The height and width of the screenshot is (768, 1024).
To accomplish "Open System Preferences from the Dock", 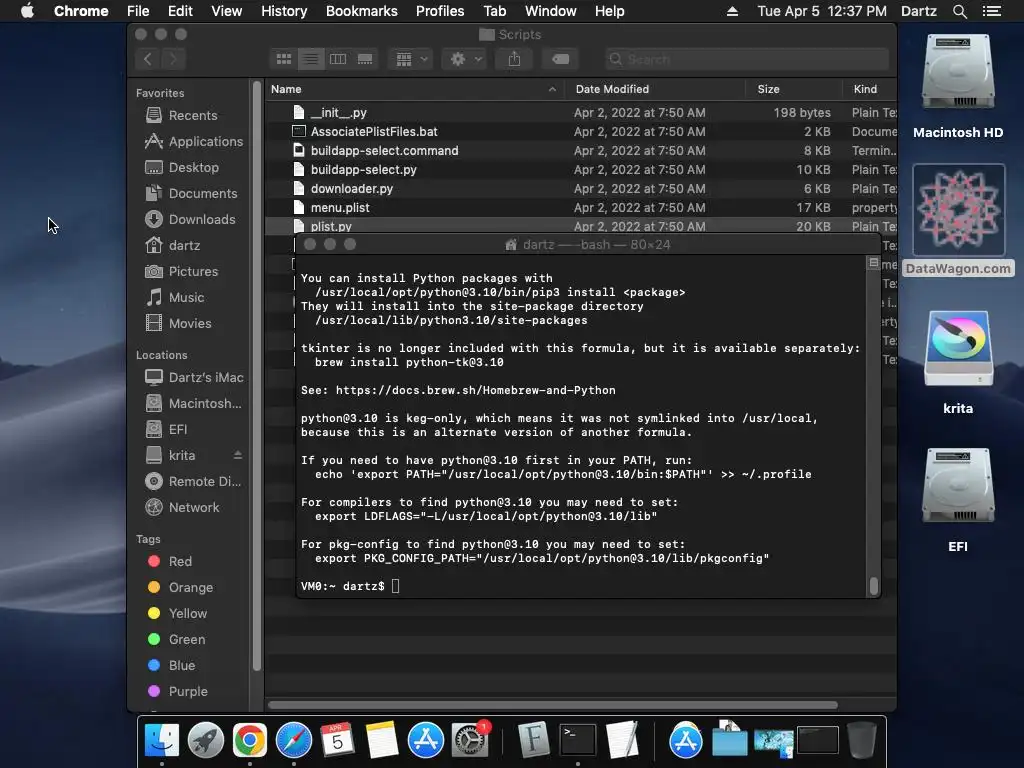I will (470, 739).
